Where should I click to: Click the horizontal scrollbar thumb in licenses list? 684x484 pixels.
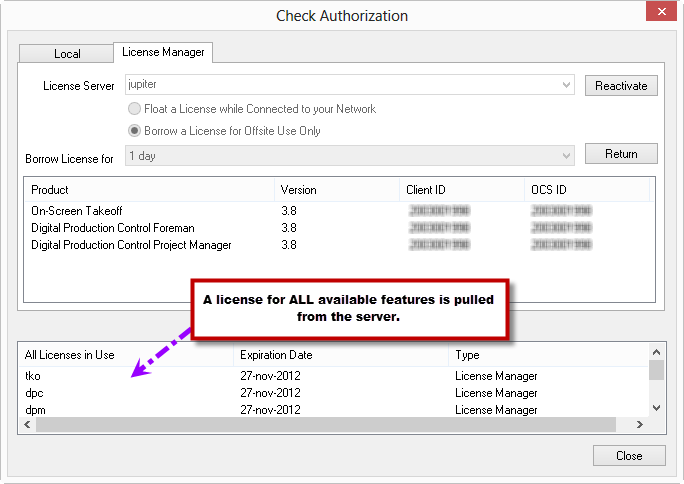[326, 424]
